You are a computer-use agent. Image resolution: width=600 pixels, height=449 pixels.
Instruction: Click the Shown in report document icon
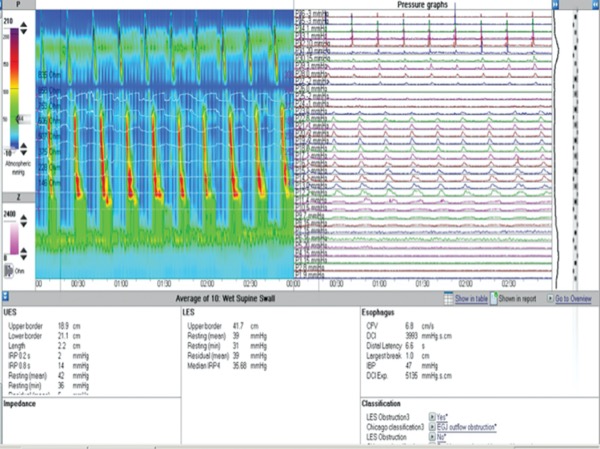click(x=494, y=298)
